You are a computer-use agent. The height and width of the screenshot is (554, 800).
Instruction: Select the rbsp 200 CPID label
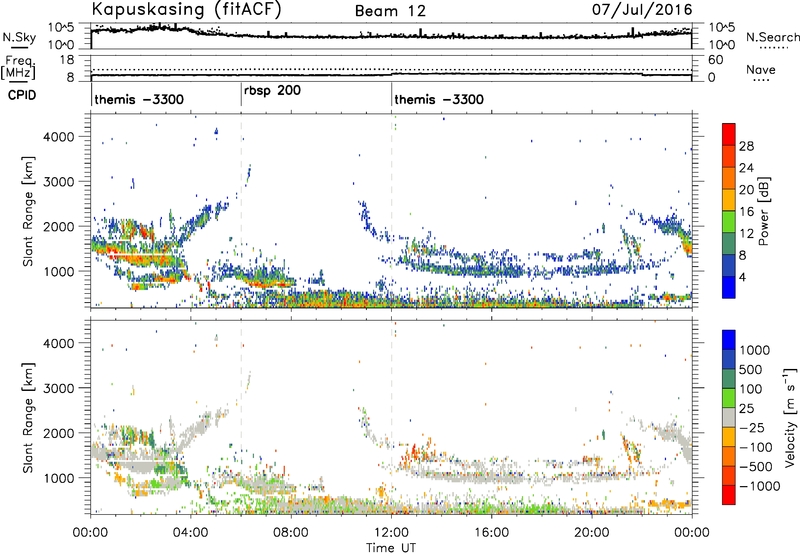pyautogui.click(x=272, y=91)
